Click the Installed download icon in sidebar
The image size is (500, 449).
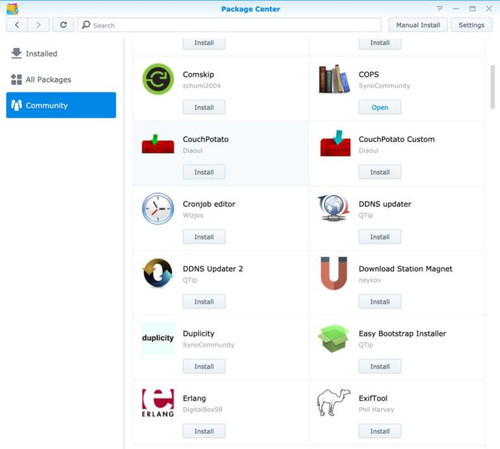(x=16, y=53)
